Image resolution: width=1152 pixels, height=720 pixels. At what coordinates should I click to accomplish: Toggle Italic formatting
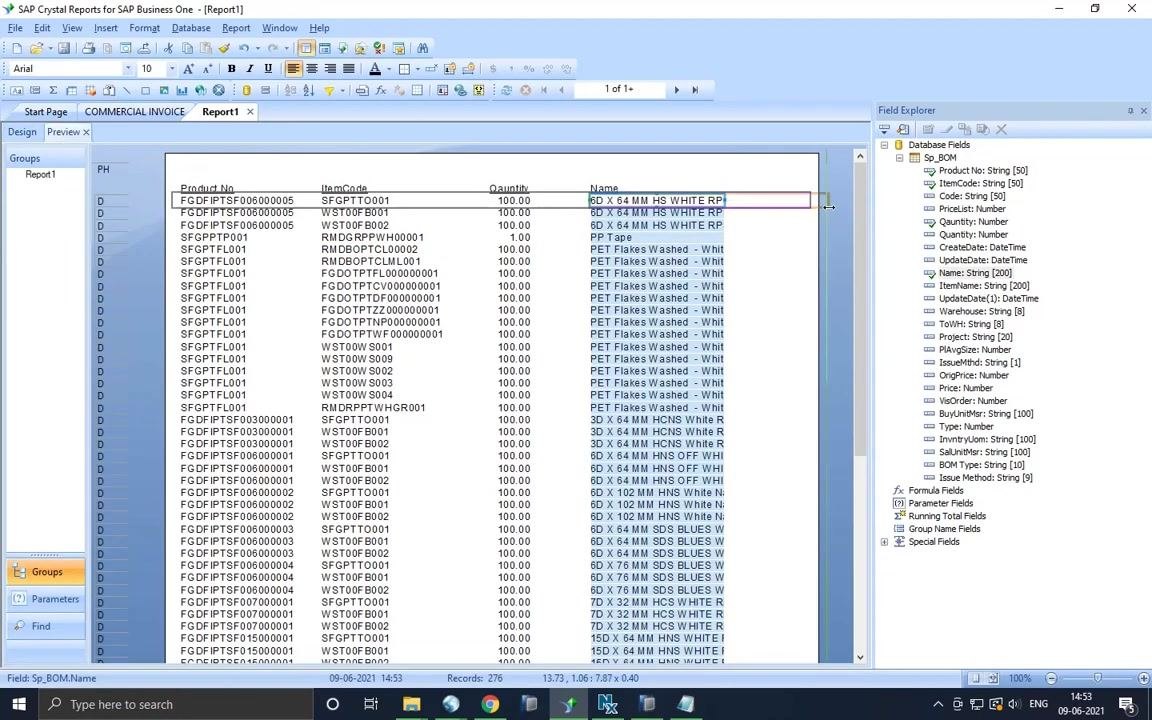pyautogui.click(x=250, y=69)
